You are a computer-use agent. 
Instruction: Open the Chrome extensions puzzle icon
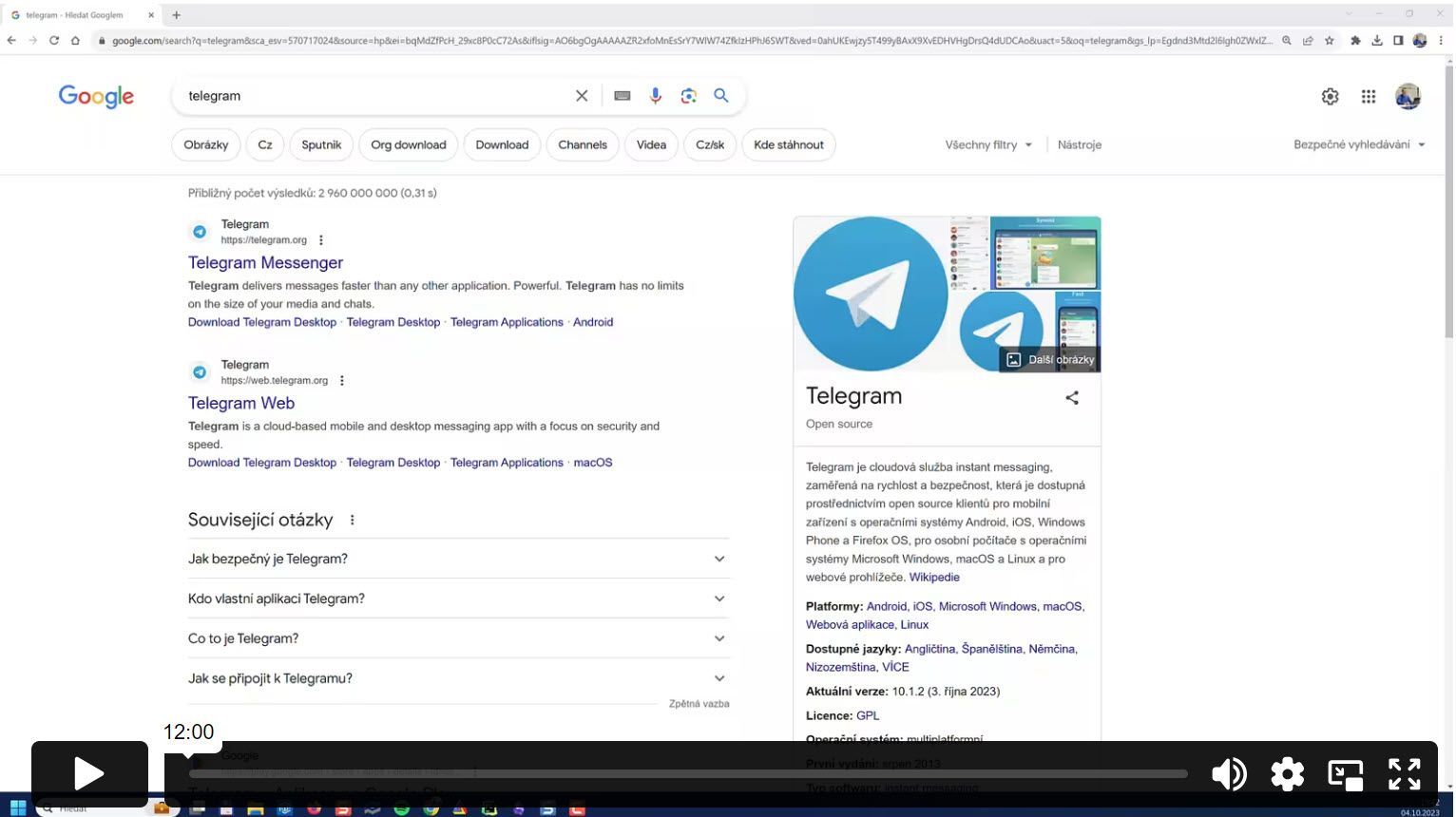pos(1355,41)
